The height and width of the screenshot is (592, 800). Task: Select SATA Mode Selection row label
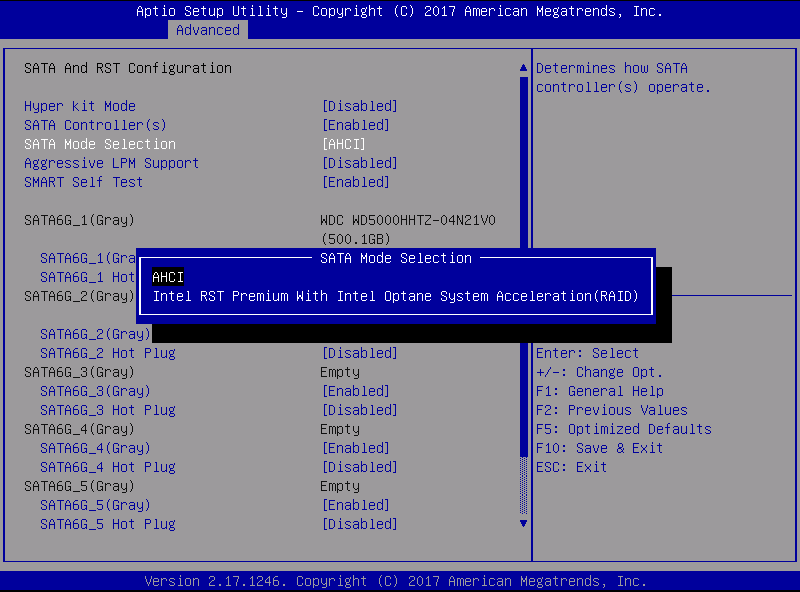100,144
